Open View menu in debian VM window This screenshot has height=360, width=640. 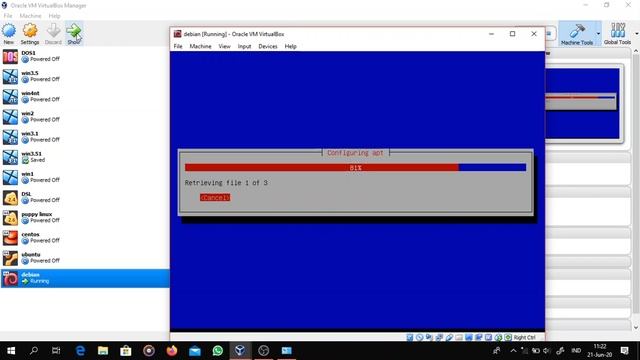point(224,47)
